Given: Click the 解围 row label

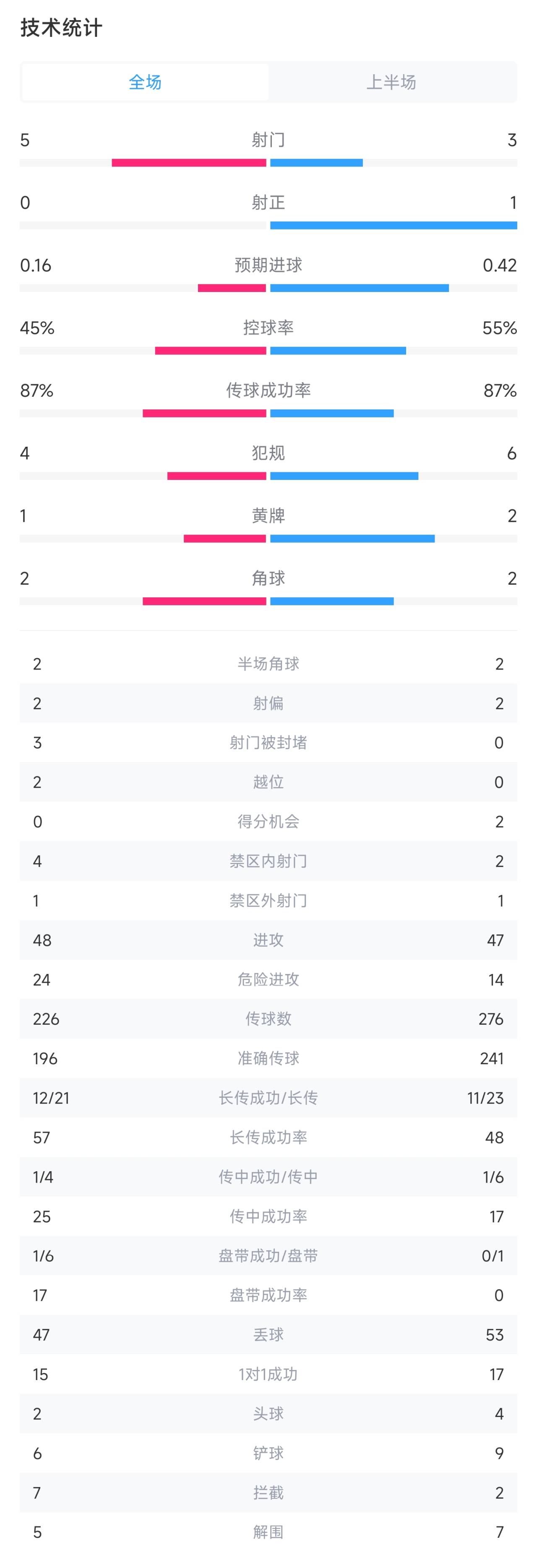Looking at the screenshot, I should (268, 1532).
